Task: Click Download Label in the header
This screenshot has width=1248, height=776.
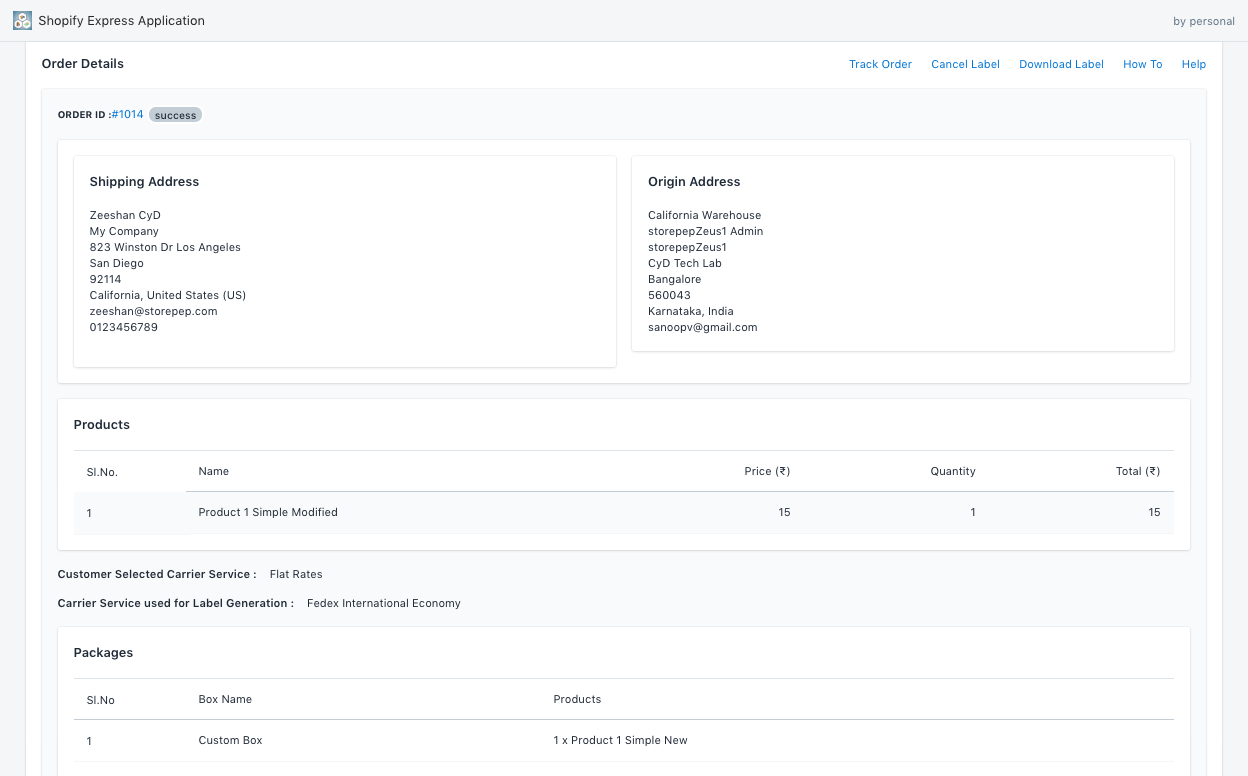Action: point(1061,64)
